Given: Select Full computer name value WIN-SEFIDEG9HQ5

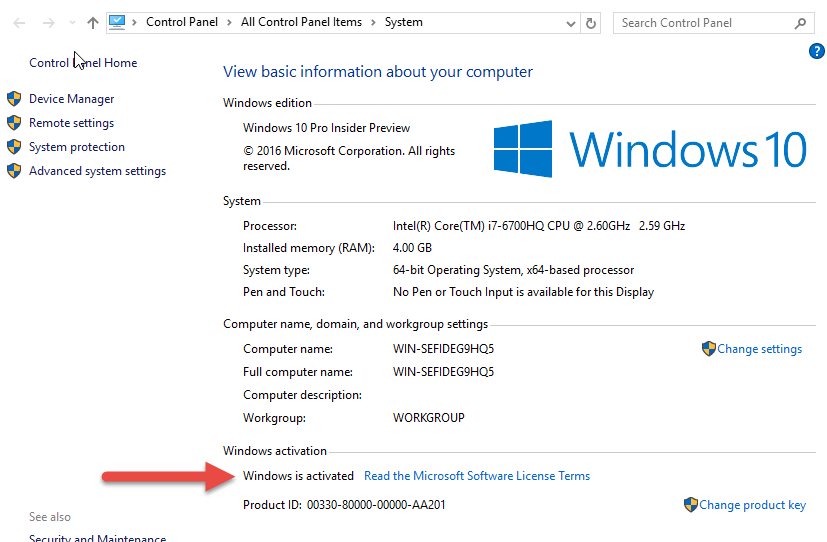Looking at the screenshot, I should 443,372.
